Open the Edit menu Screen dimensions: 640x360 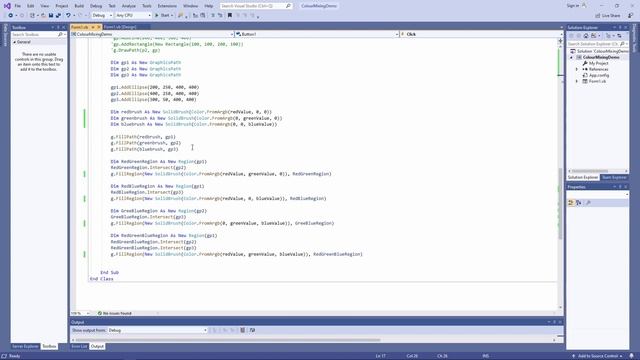pyautogui.click(x=31, y=6)
